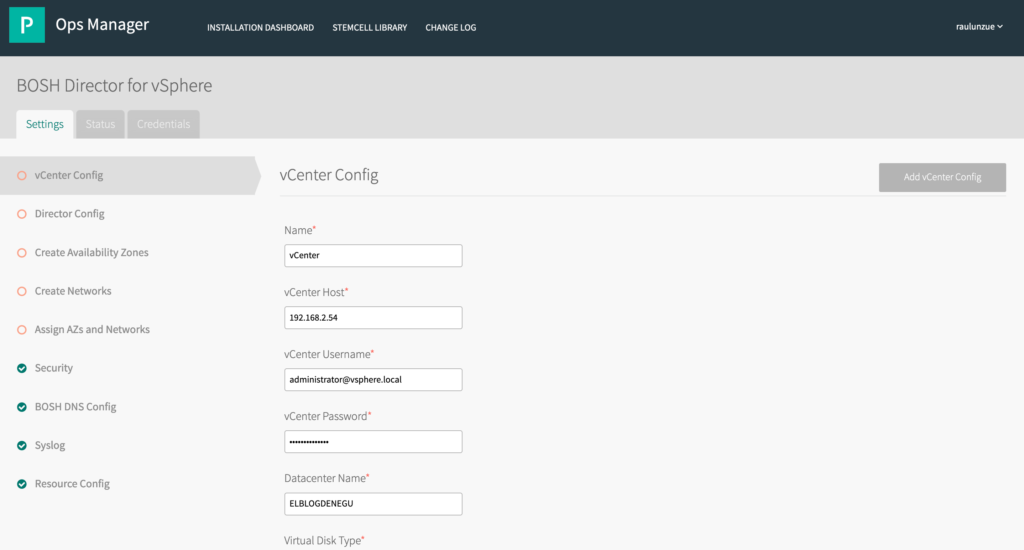Screen dimensions: 1024x550
Task: Open BOSH DNS Config section
Action: (x=75, y=406)
